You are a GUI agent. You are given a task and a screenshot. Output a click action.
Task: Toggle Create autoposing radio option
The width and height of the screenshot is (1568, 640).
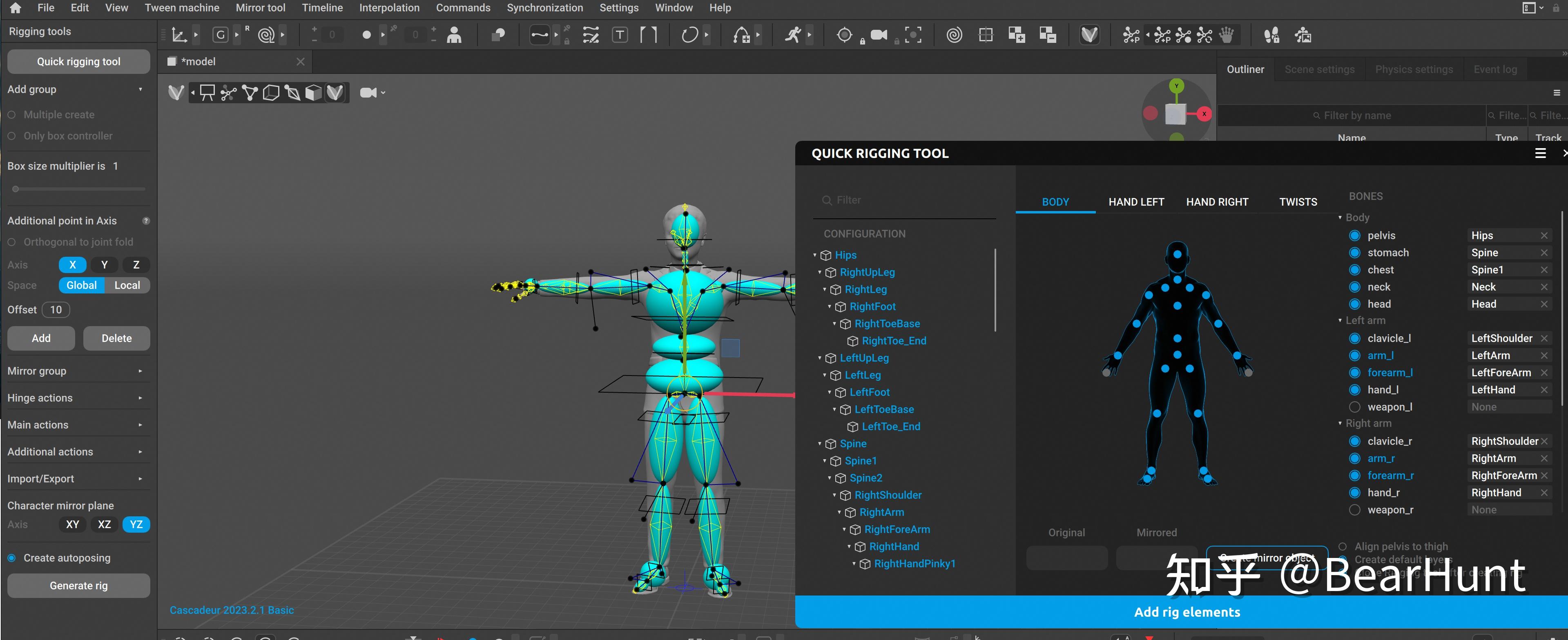[11, 558]
